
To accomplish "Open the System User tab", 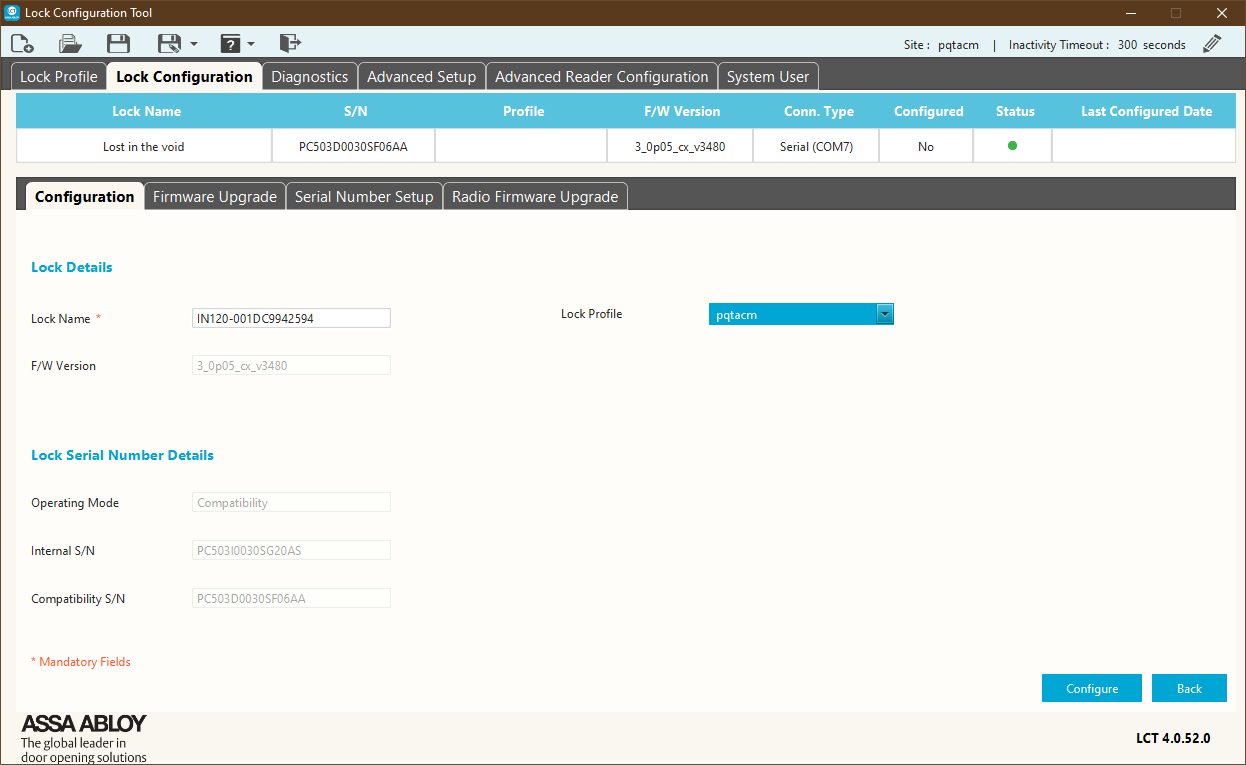I will [x=768, y=77].
